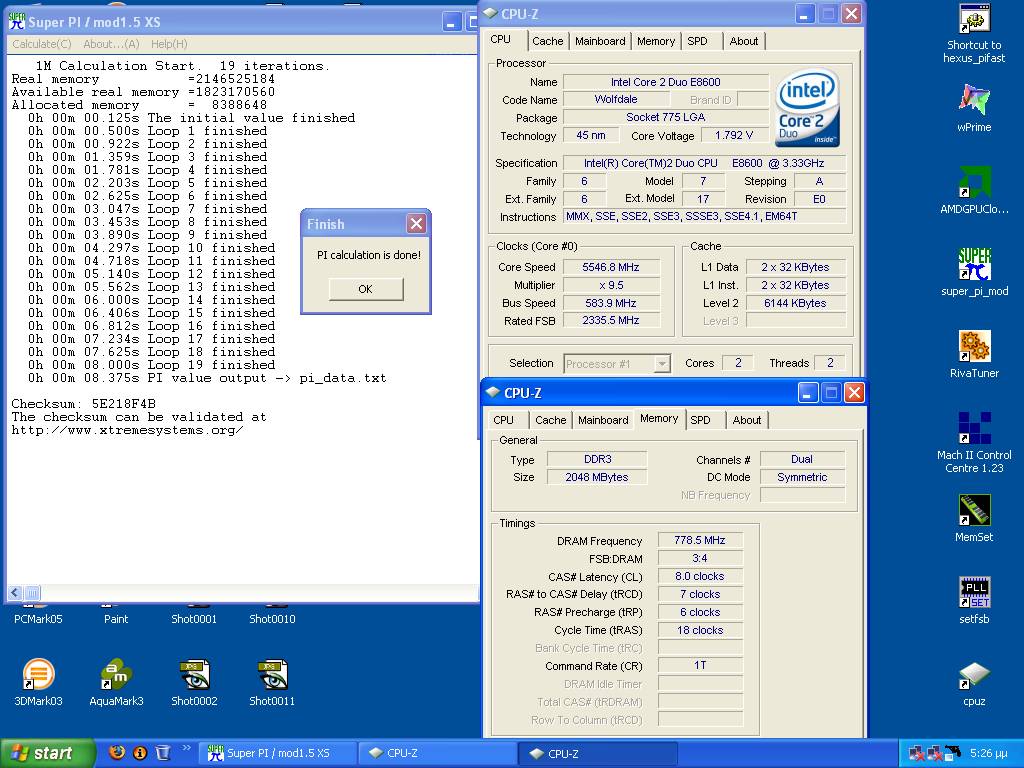This screenshot has height=768, width=1024.
Task: Select the RivaTuner desktop shortcut
Action: 974,346
